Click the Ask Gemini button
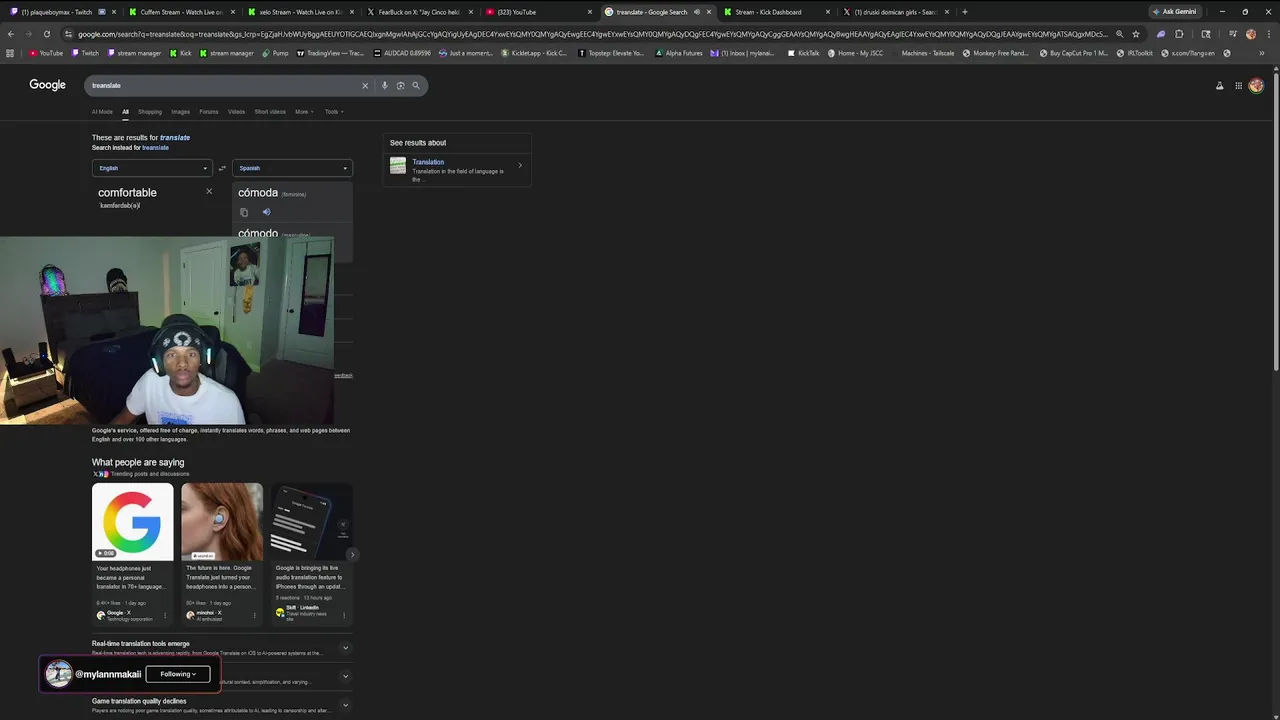The width and height of the screenshot is (1280, 720). (1174, 12)
